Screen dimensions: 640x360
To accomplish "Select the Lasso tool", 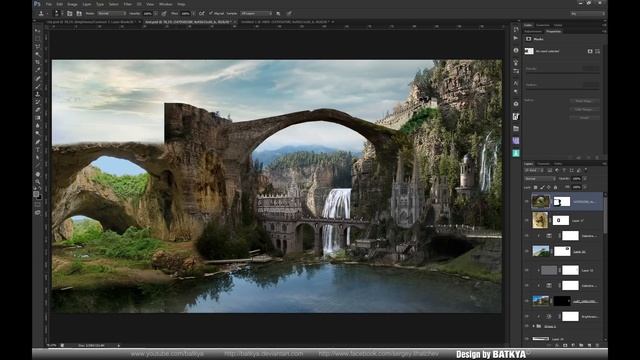I will click(x=38, y=47).
